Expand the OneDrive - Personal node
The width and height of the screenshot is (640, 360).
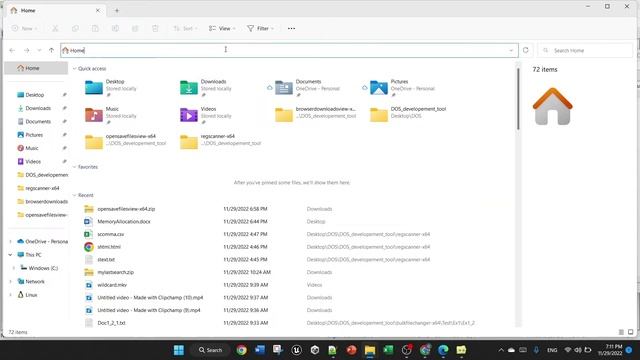pyautogui.click(x=10, y=242)
